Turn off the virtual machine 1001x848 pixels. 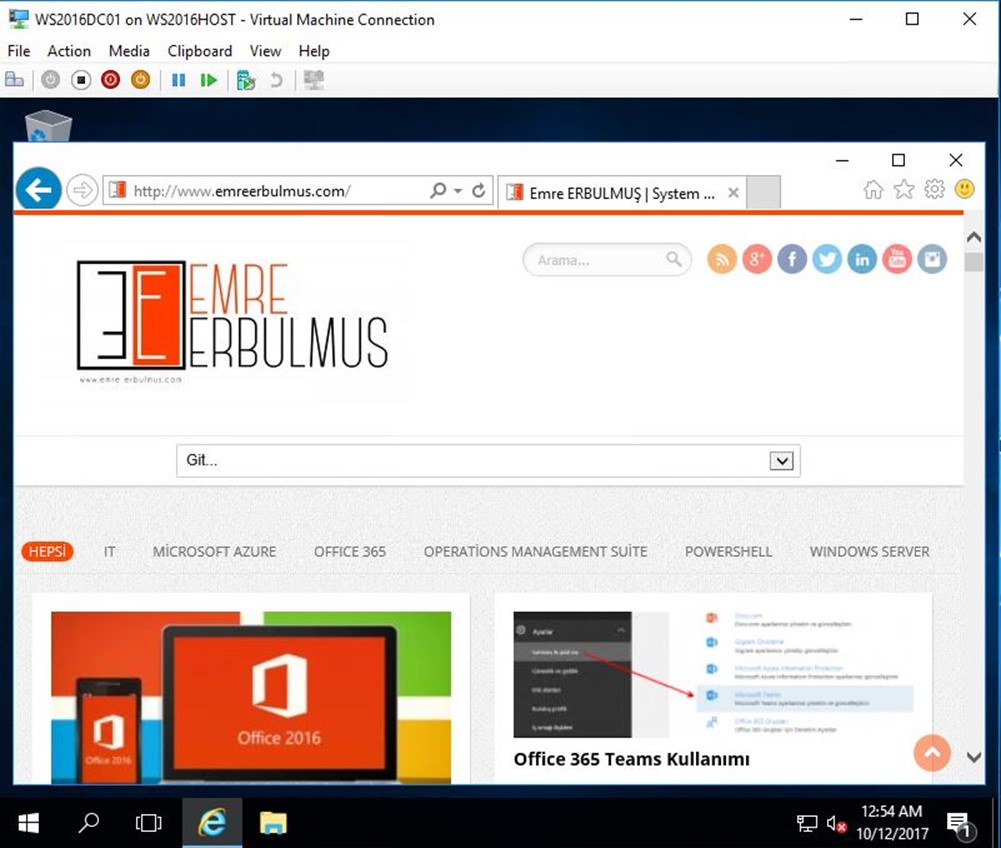pyautogui.click(x=81, y=80)
